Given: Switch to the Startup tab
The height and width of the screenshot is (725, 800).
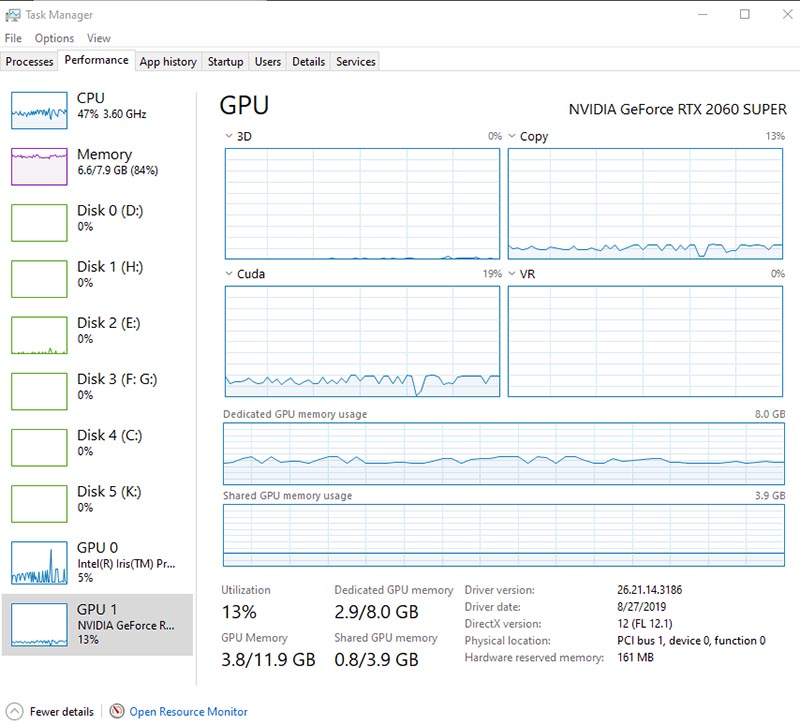Looking at the screenshot, I should pos(225,62).
